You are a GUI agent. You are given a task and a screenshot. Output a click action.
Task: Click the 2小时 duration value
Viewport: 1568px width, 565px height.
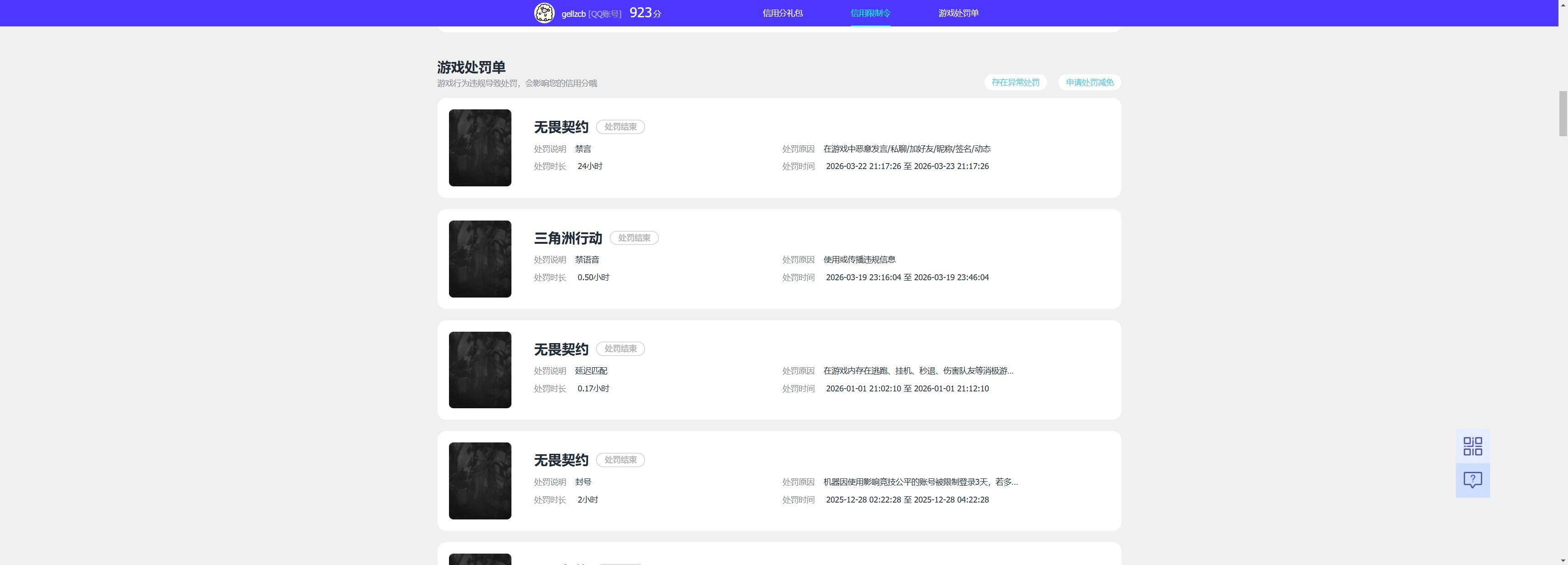click(588, 500)
